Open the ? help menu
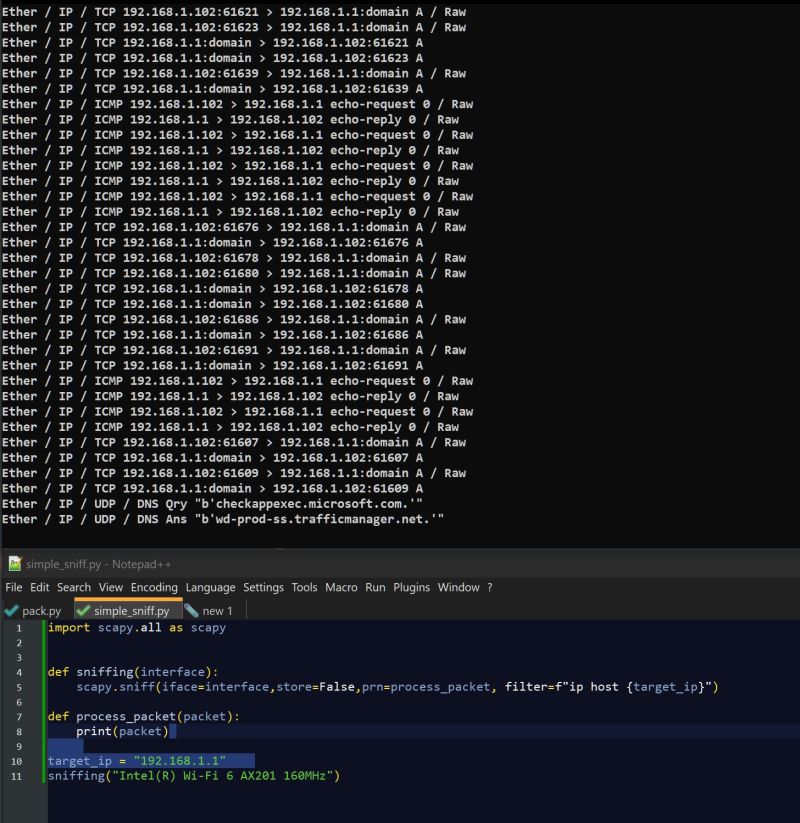Viewport: 800px width, 823px height. [490, 587]
